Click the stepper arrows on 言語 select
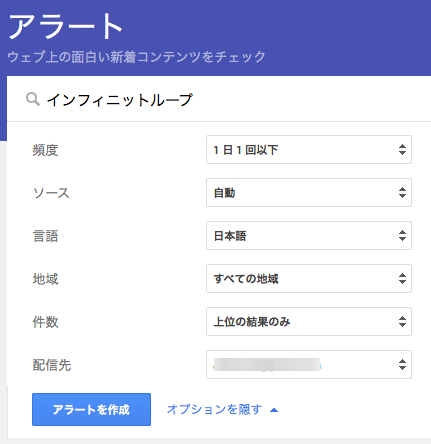The image size is (431, 444). tap(402, 235)
